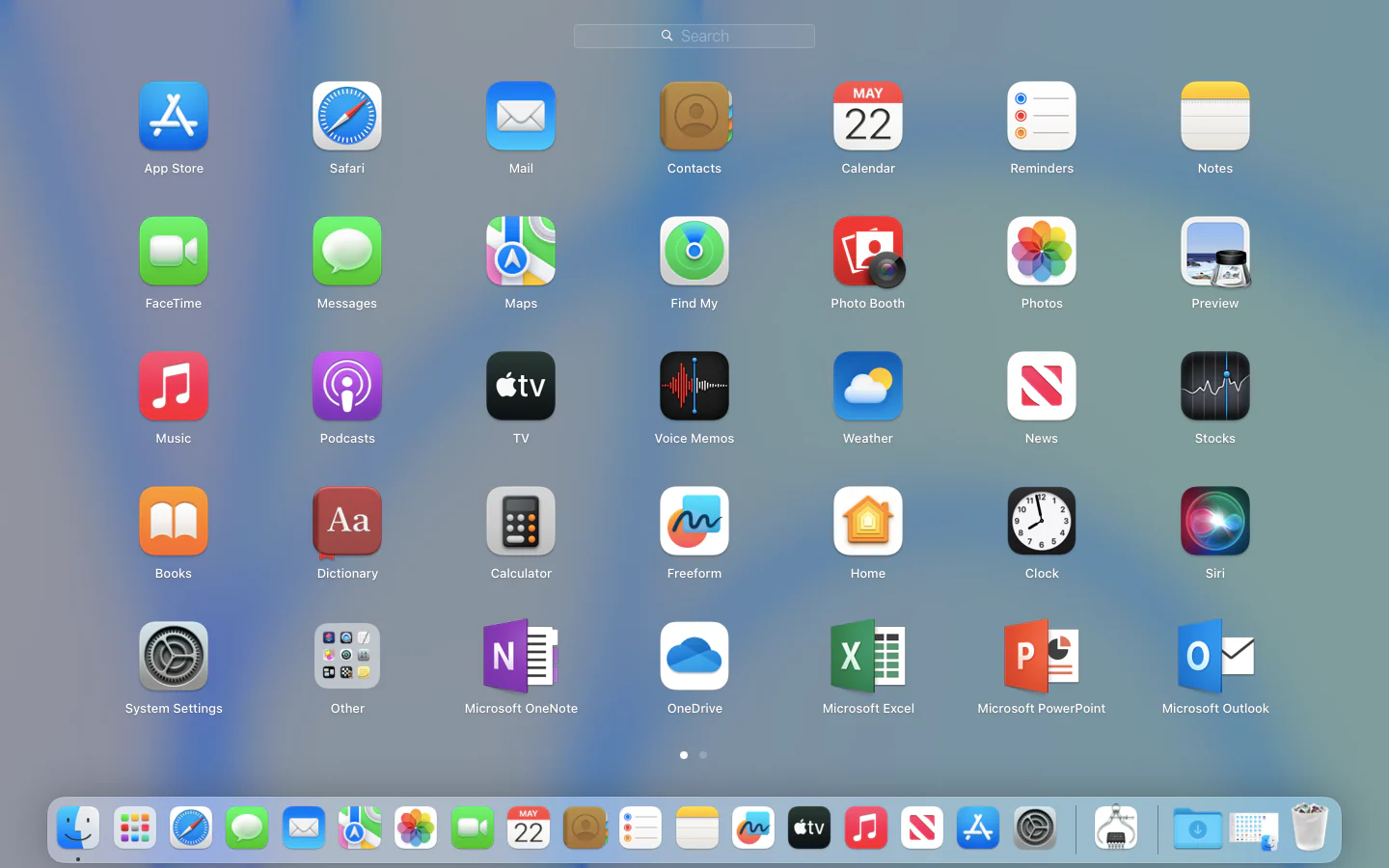
Task: Open Calculator
Action: (521, 522)
